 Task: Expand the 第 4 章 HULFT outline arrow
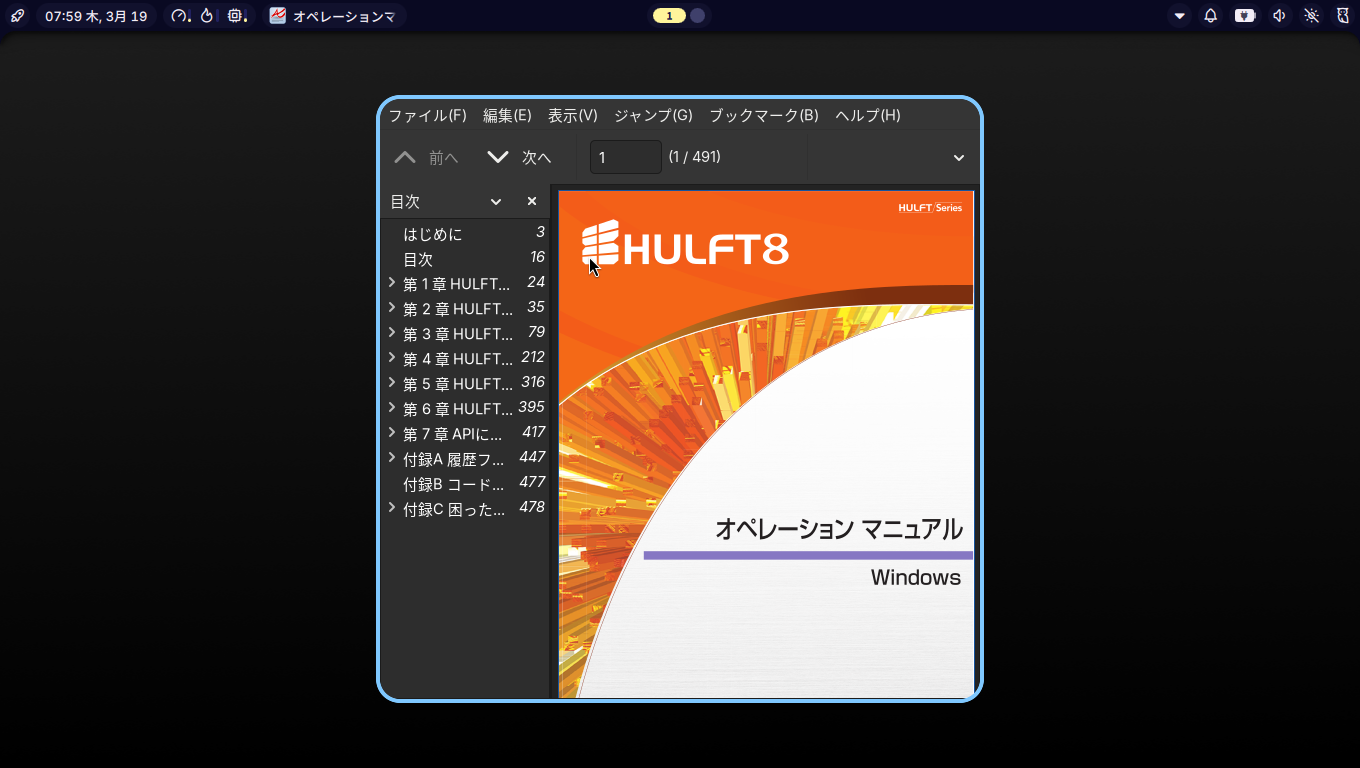tap(392, 358)
